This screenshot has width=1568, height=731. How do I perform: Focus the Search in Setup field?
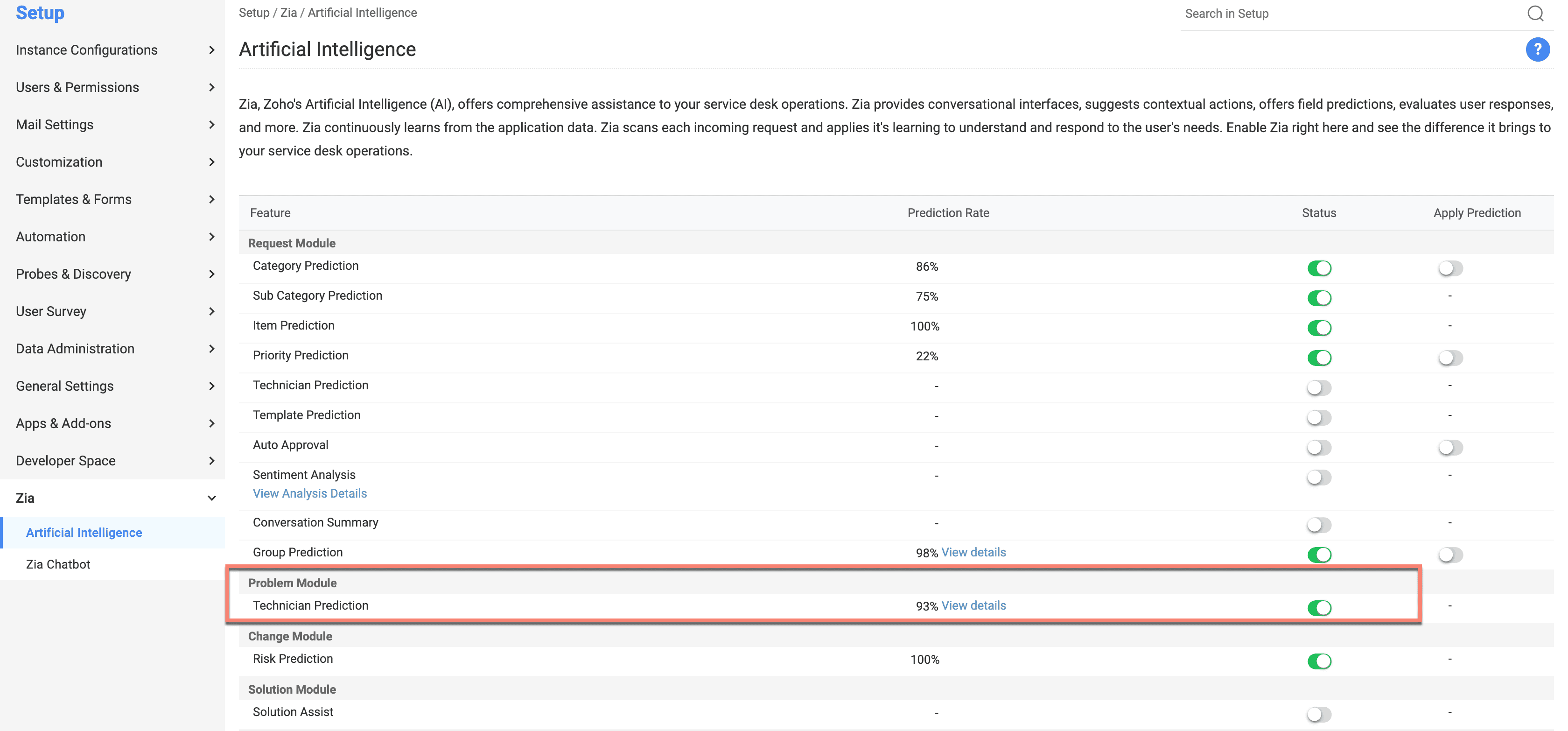pyautogui.click(x=1339, y=14)
